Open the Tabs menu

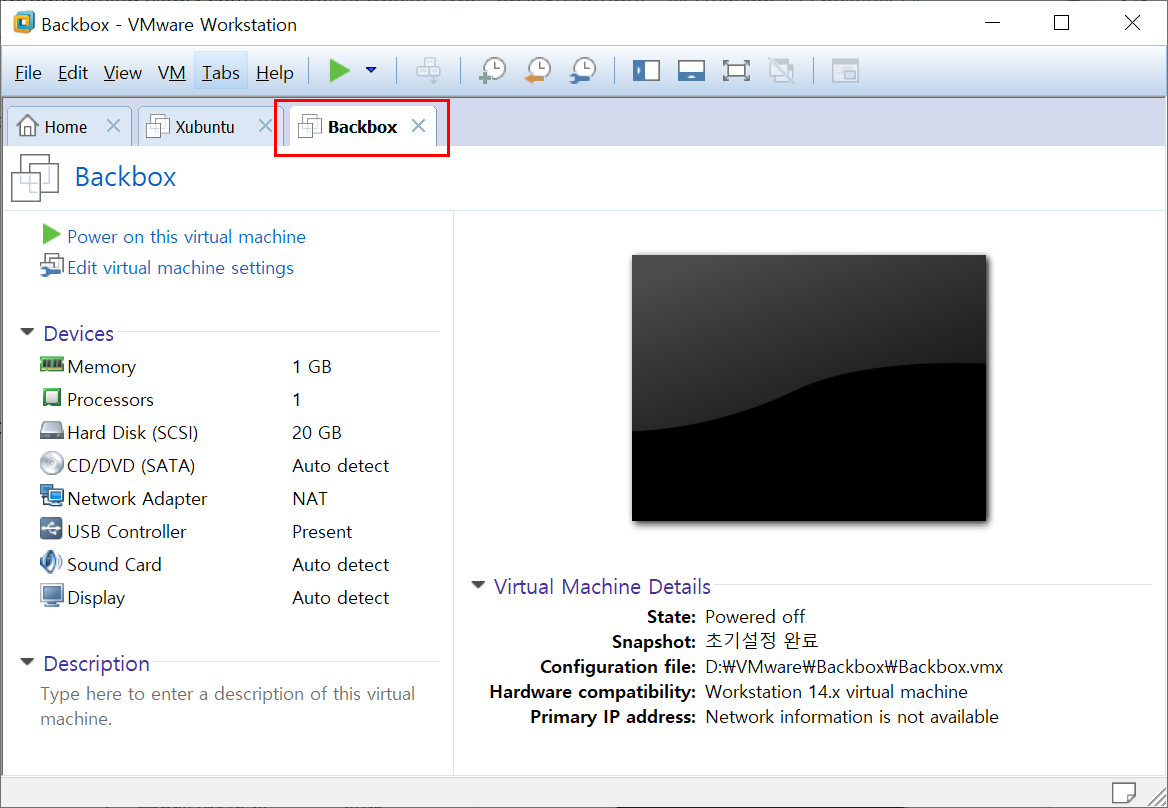tap(220, 72)
